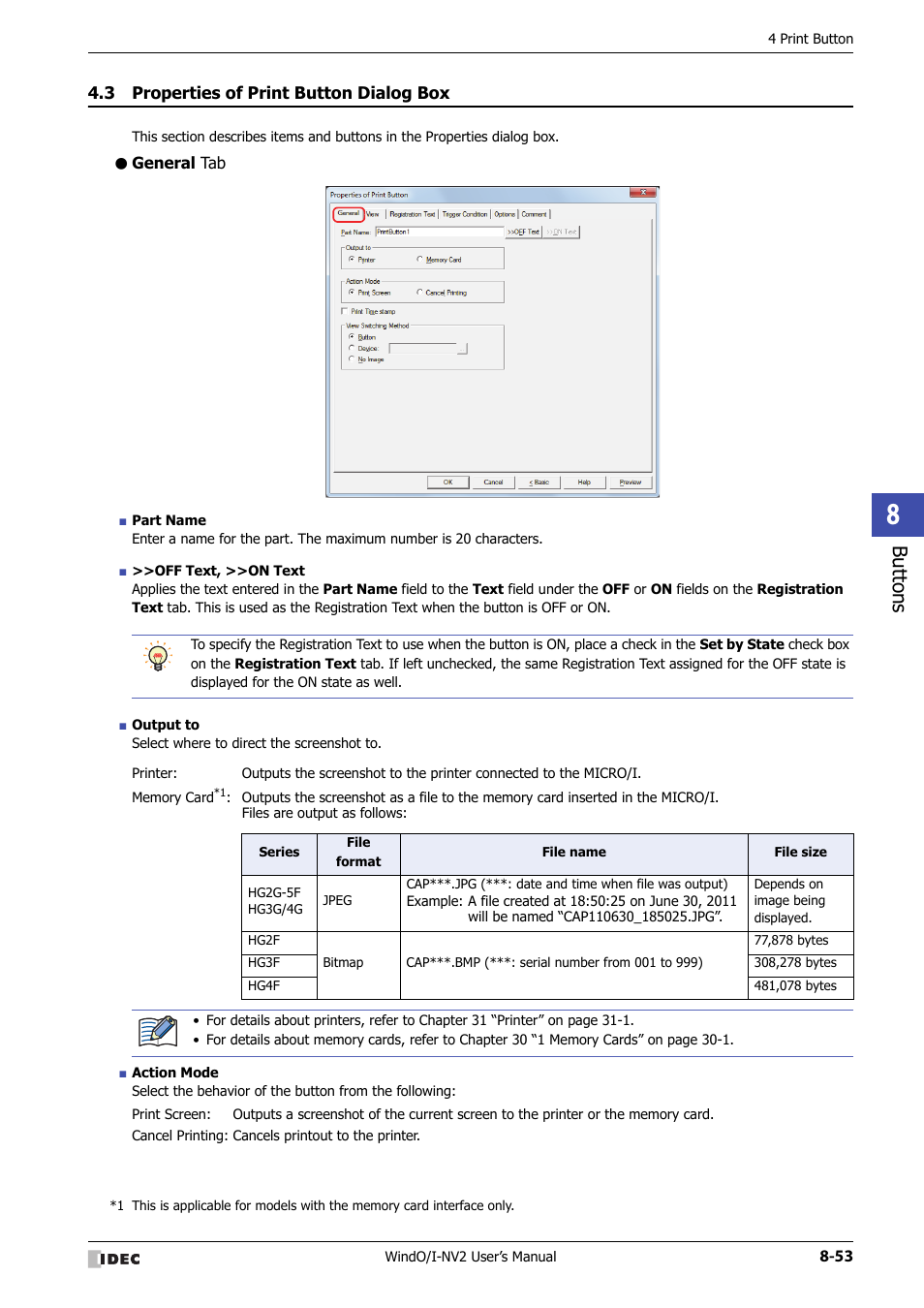The width and height of the screenshot is (924, 1308).
Task: Click chapter 8 Buttons side tab
Action: (897, 553)
